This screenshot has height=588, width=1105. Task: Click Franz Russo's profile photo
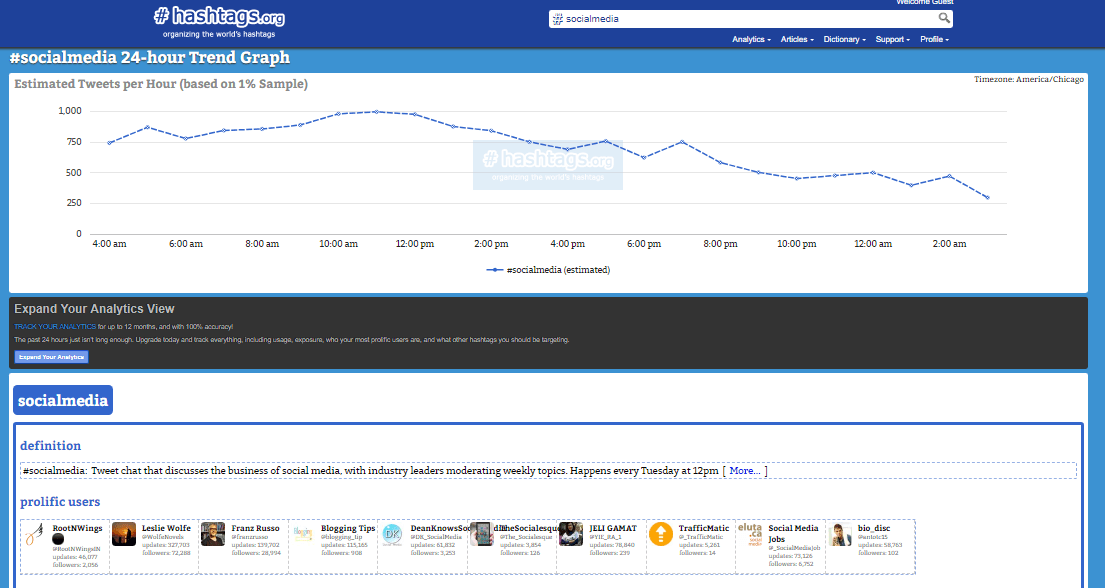tap(213, 534)
